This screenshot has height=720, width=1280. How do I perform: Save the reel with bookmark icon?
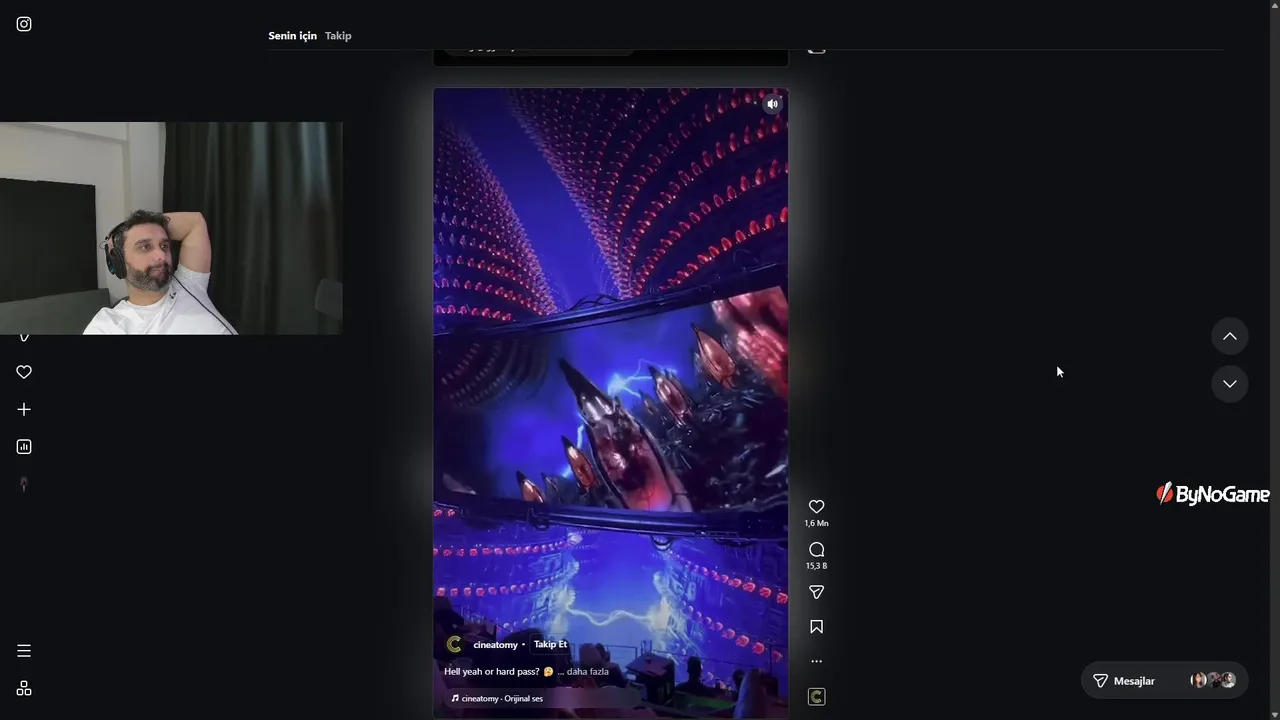coord(816,627)
